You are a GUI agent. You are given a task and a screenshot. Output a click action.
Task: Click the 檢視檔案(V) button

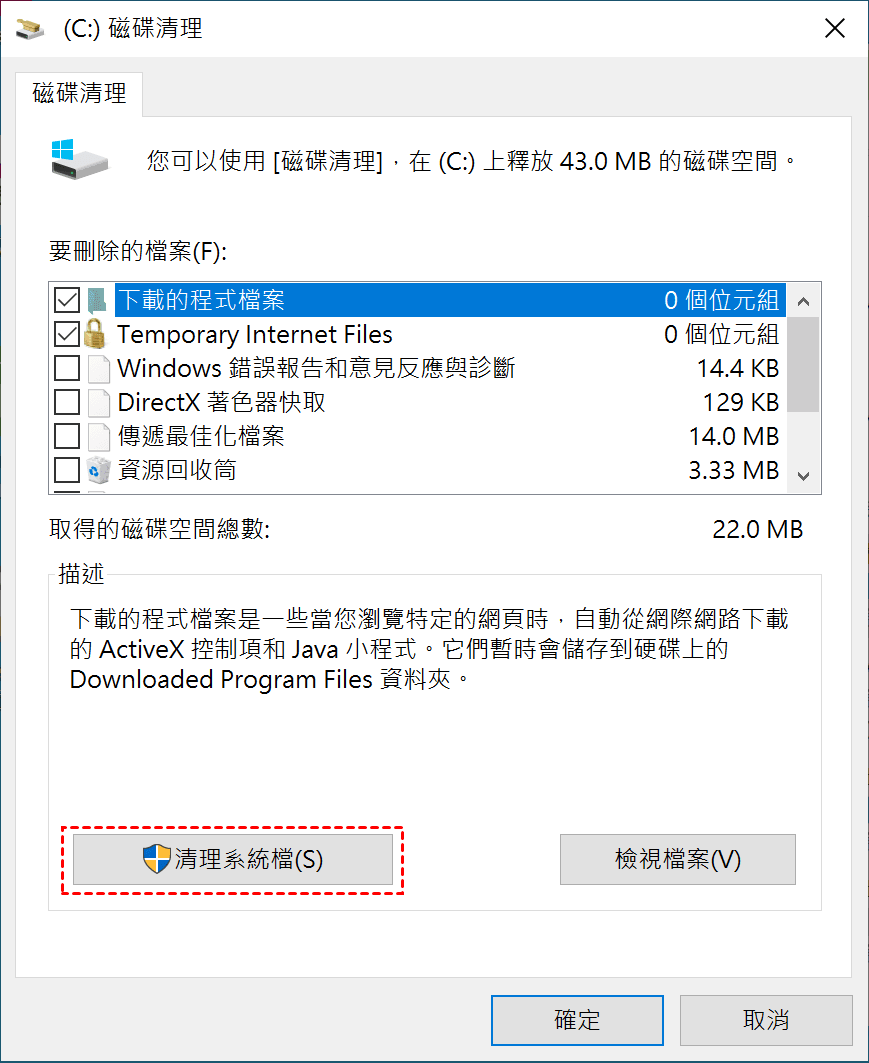(677, 860)
